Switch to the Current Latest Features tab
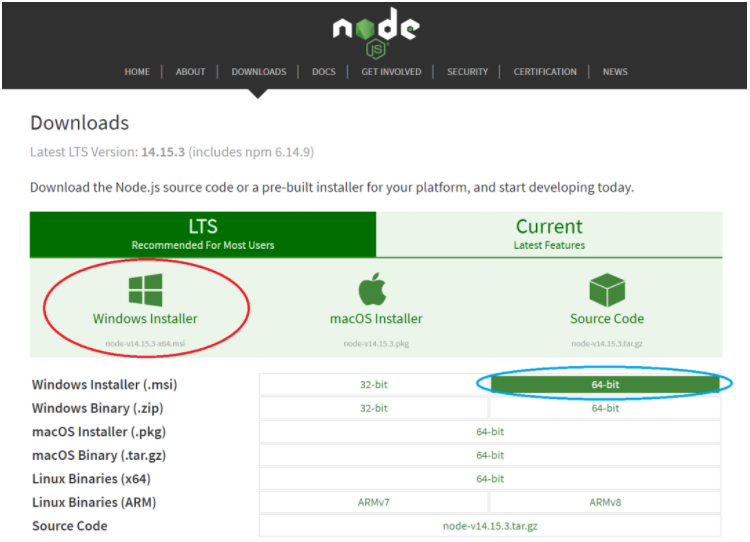This screenshot has width=750, height=542. pyautogui.click(x=549, y=234)
